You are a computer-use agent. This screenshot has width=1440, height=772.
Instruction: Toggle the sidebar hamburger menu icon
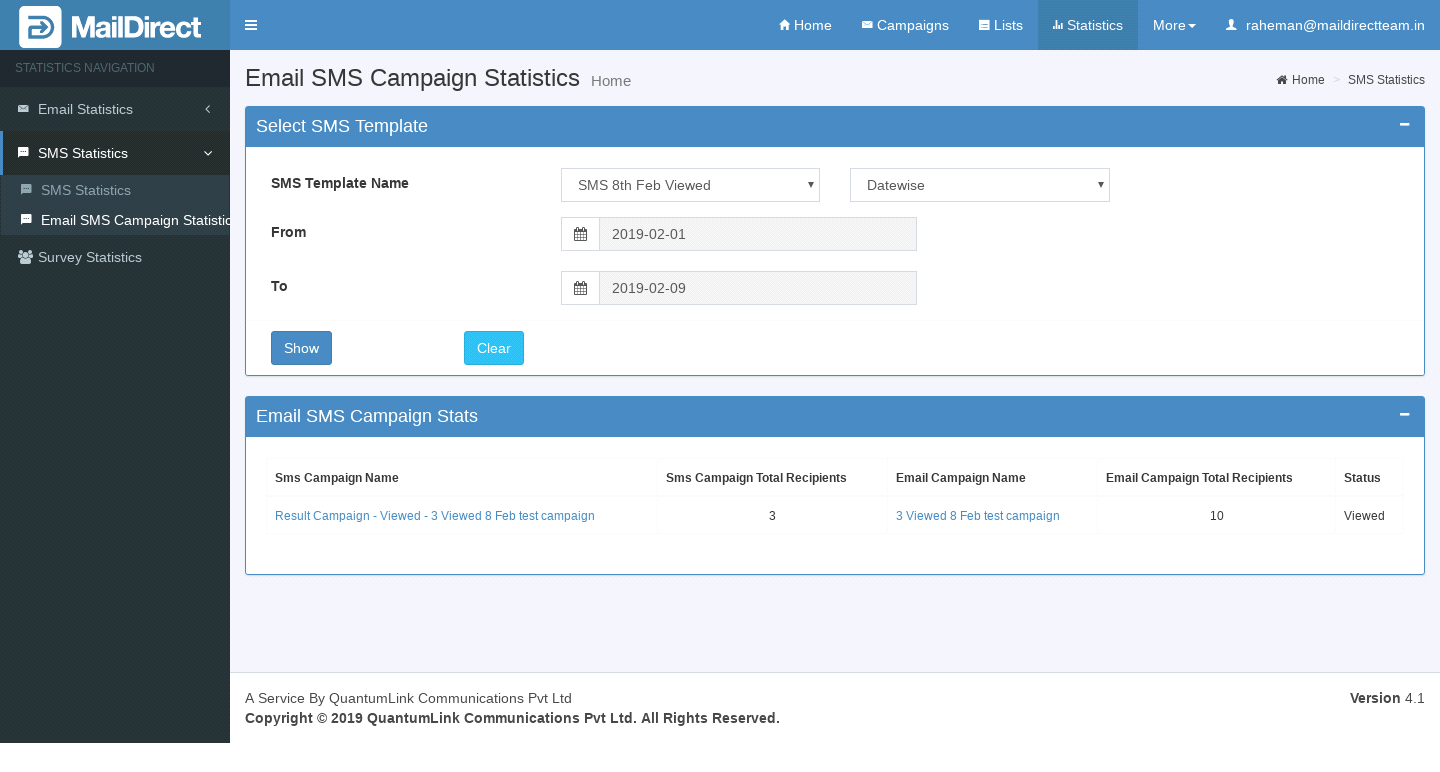[251, 25]
